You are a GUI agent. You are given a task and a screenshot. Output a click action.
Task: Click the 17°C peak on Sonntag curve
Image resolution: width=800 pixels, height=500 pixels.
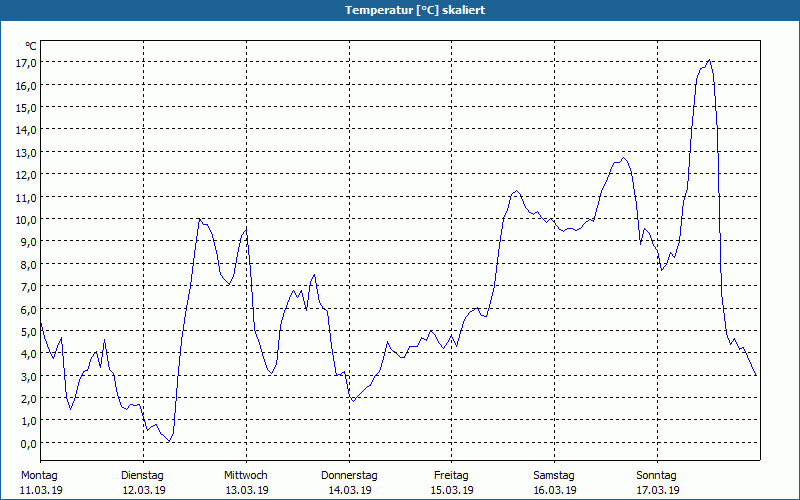click(709, 60)
